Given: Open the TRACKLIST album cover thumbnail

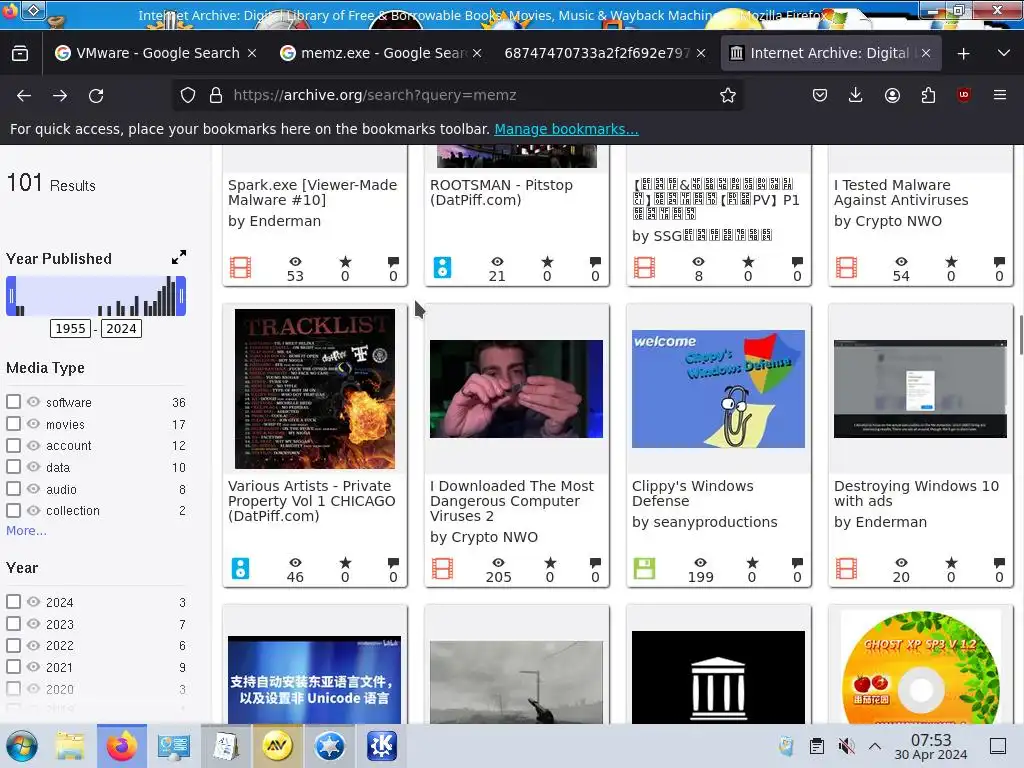Looking at the screenshot, I should (x=315, y=389).
